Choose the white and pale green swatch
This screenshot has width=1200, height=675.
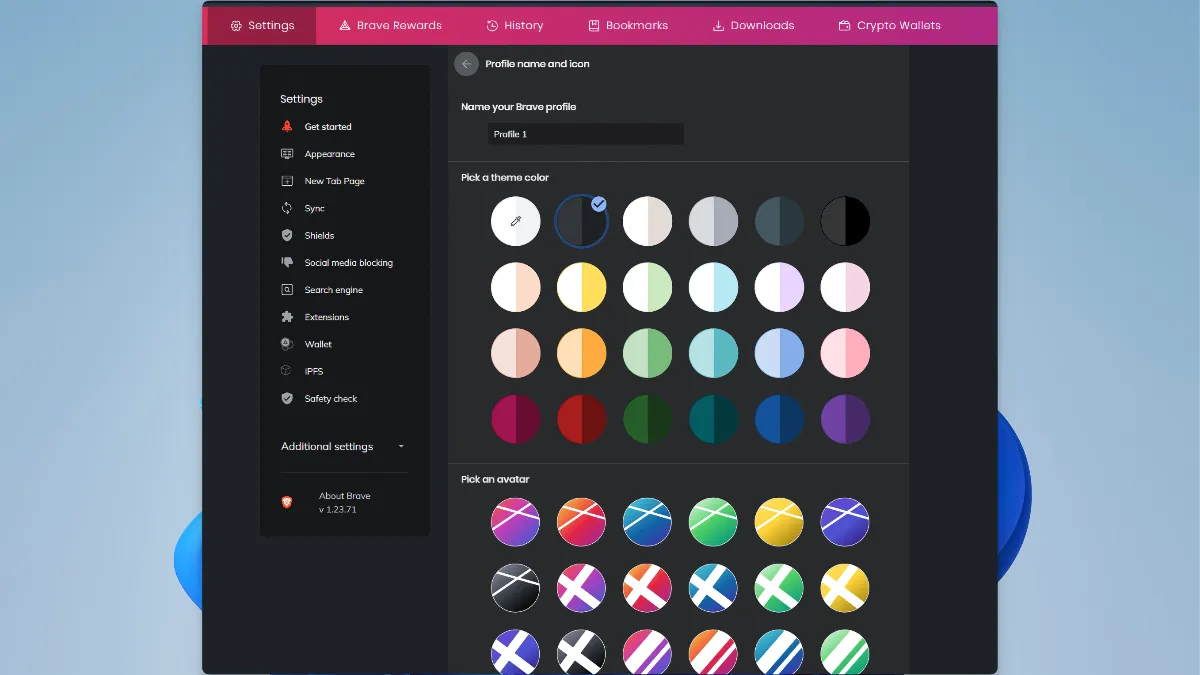click(648, 287)
